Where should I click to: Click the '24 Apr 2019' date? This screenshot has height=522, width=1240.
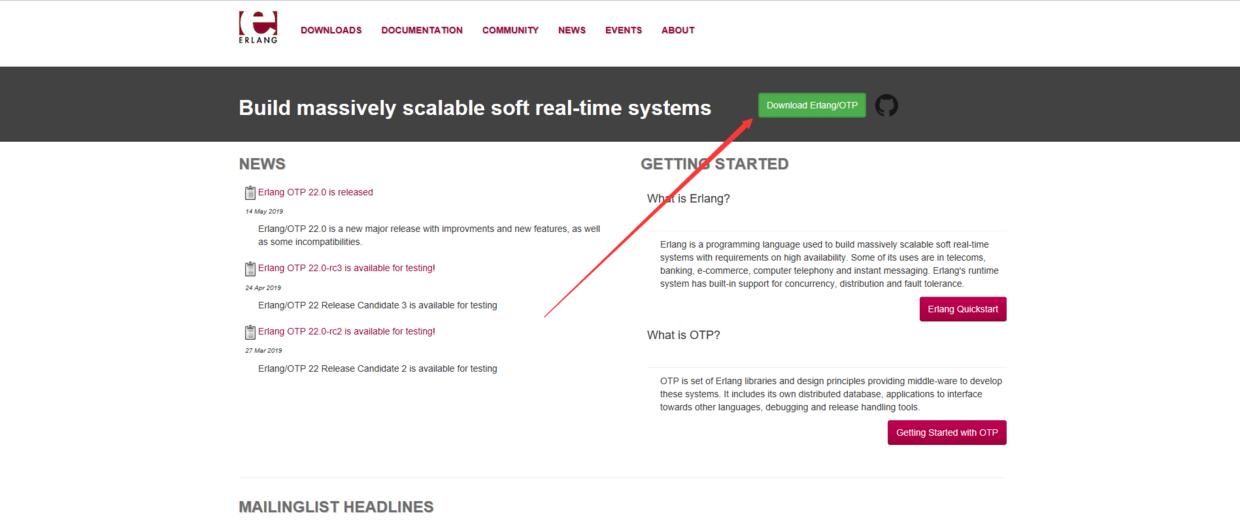pos(263,288)
